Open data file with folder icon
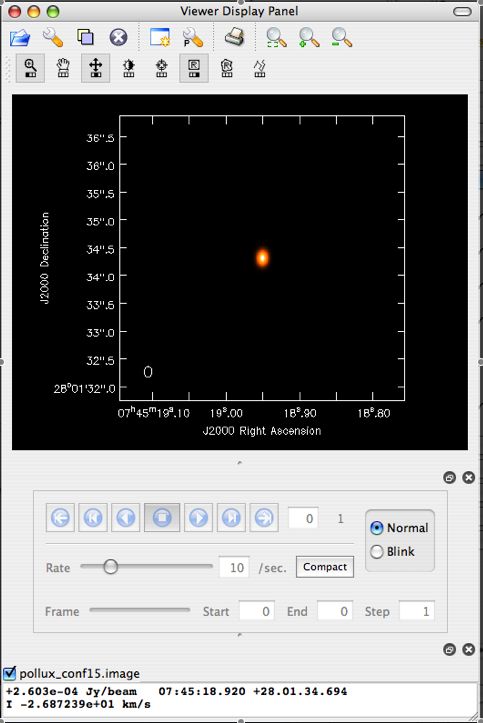This screenshot has width=483, height=723. pyautogui.click(x=20, y=37)
